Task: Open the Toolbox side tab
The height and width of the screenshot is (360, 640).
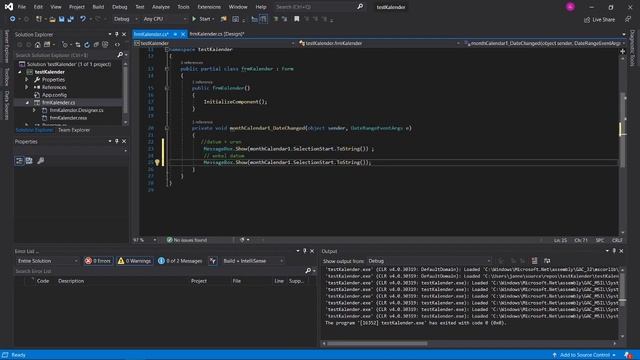Action: coord(7,77)
